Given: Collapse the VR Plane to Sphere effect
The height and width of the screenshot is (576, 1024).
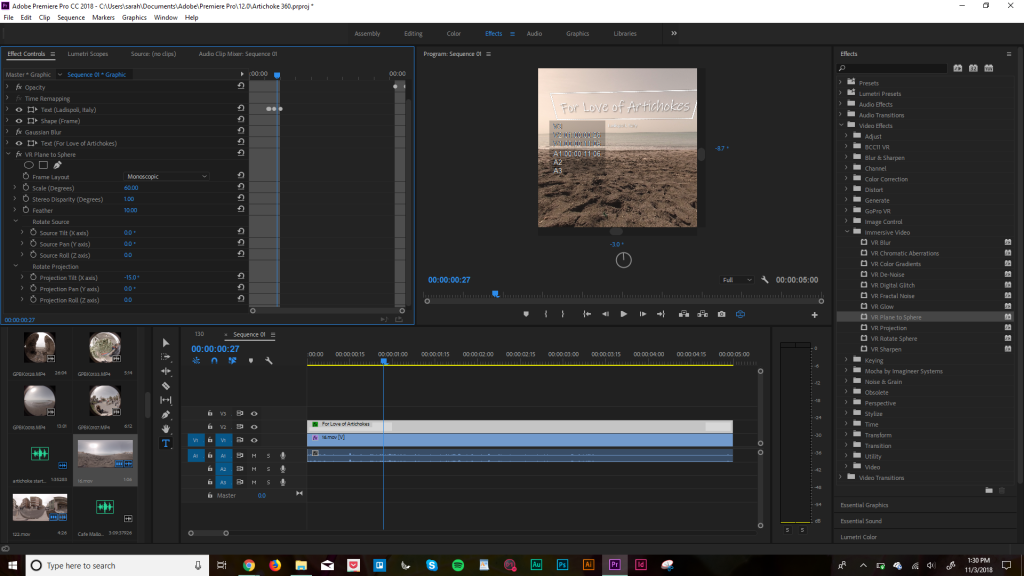Looking at the screenshot, I should point(8,154).
